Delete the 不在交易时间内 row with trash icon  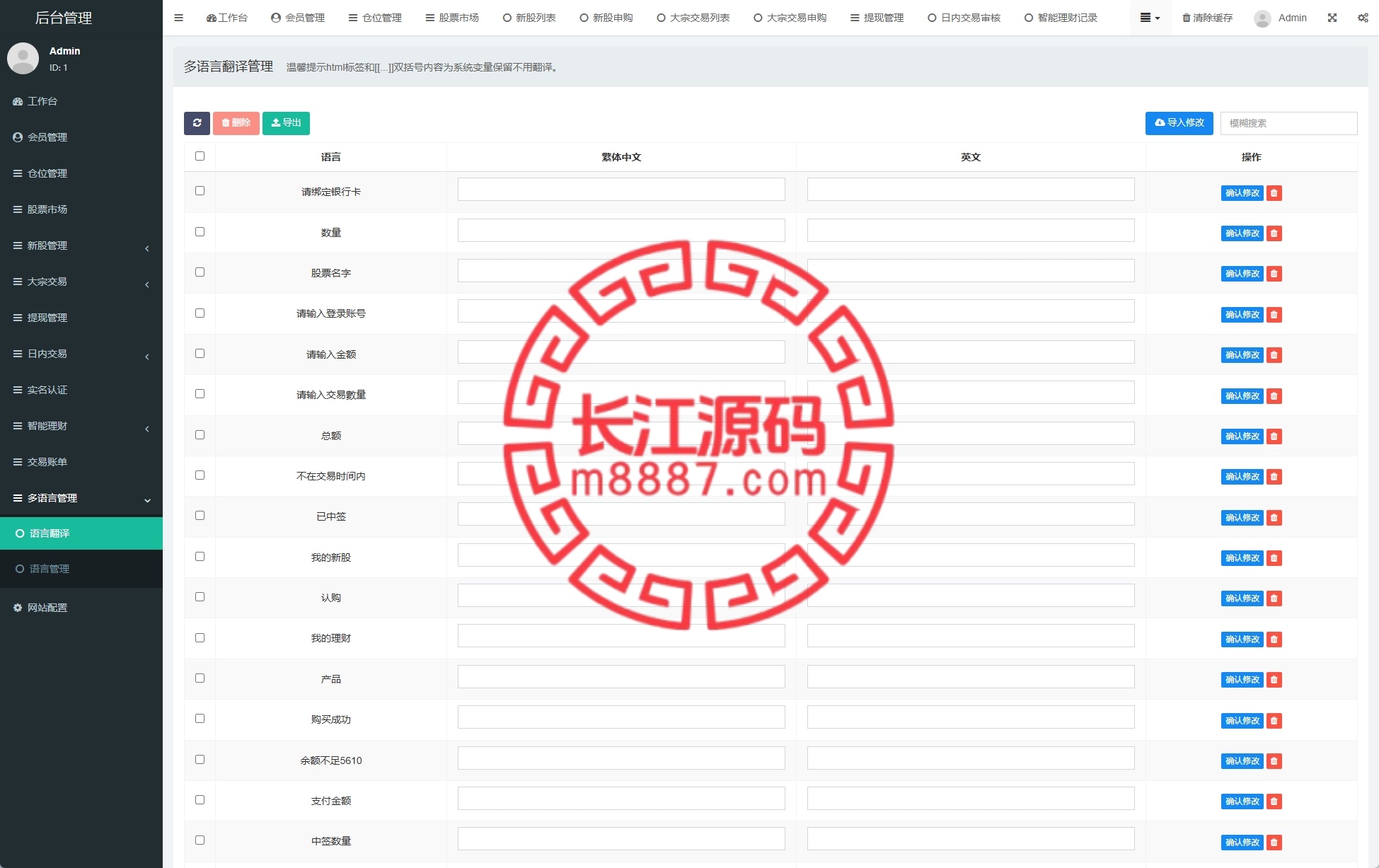(x=1274, y=477)
